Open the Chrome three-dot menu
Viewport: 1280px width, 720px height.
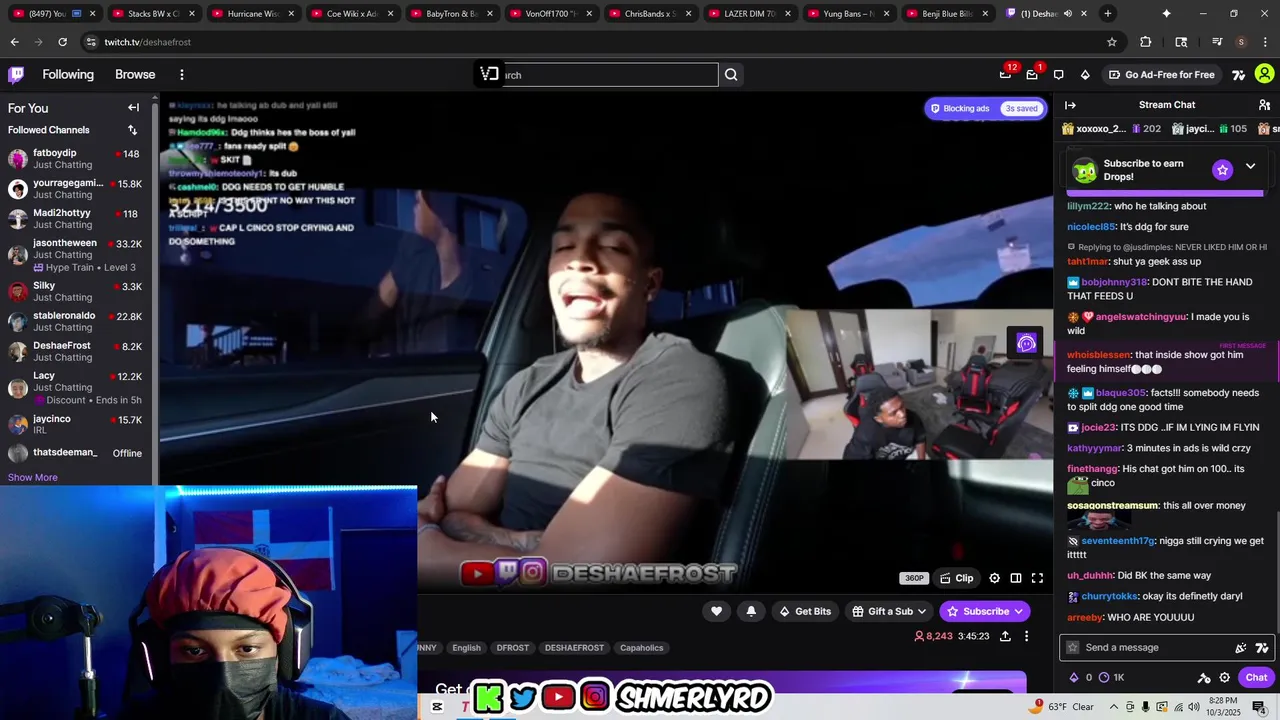tap(1265, 42)
